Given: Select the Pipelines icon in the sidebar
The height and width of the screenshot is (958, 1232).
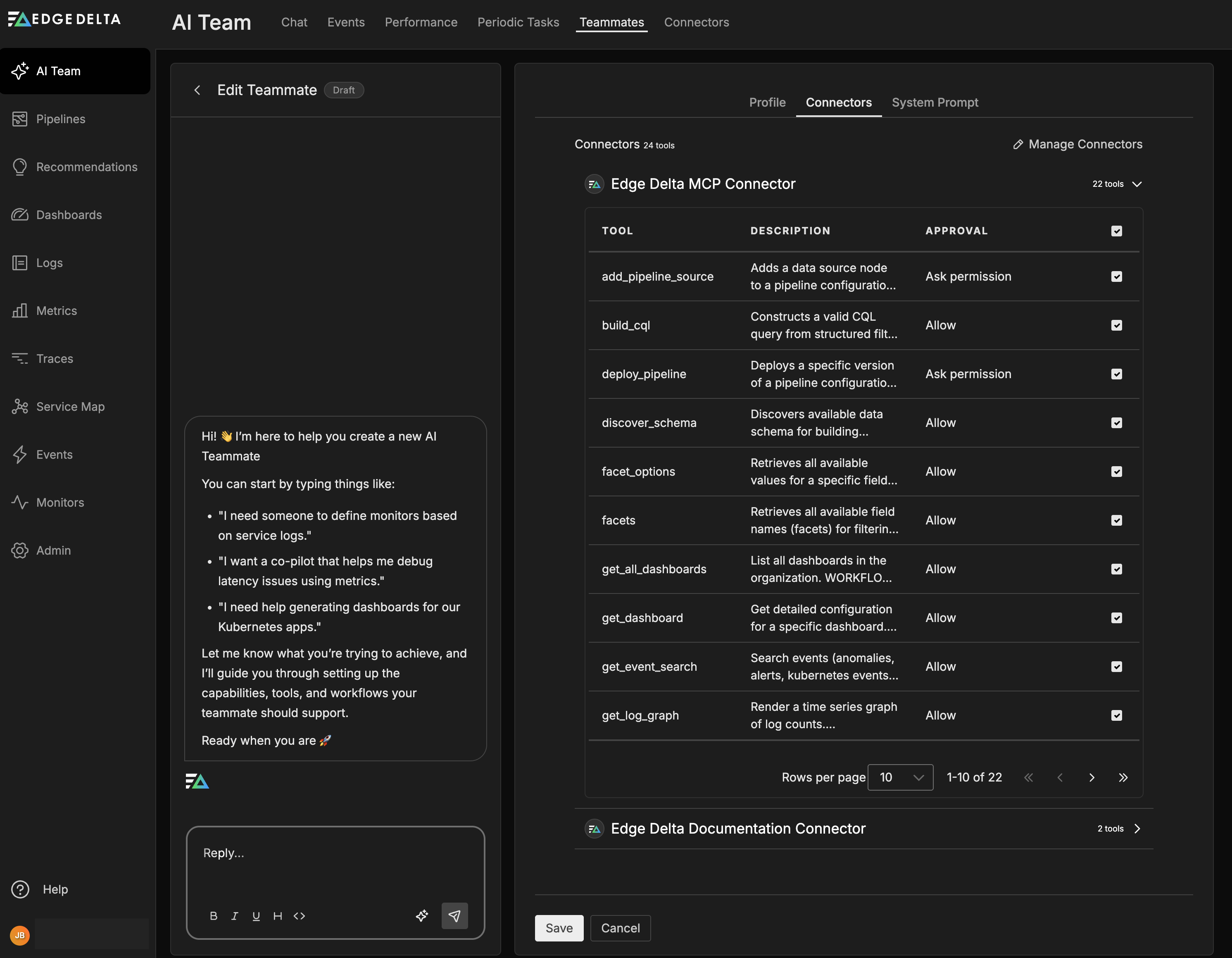Looking at the screenshot, I should click(20, 119).
